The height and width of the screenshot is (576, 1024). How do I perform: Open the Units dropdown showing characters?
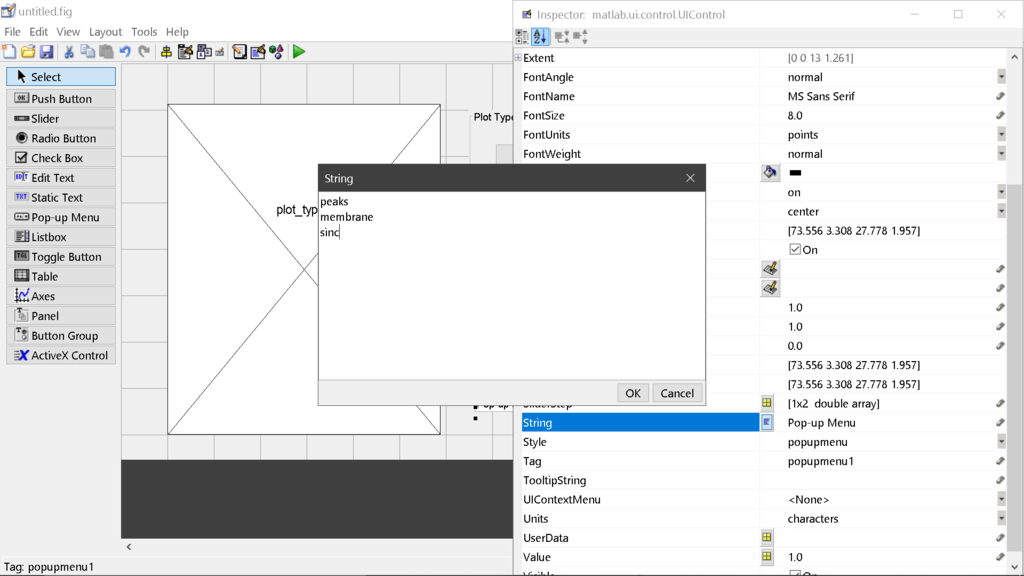1002,518
